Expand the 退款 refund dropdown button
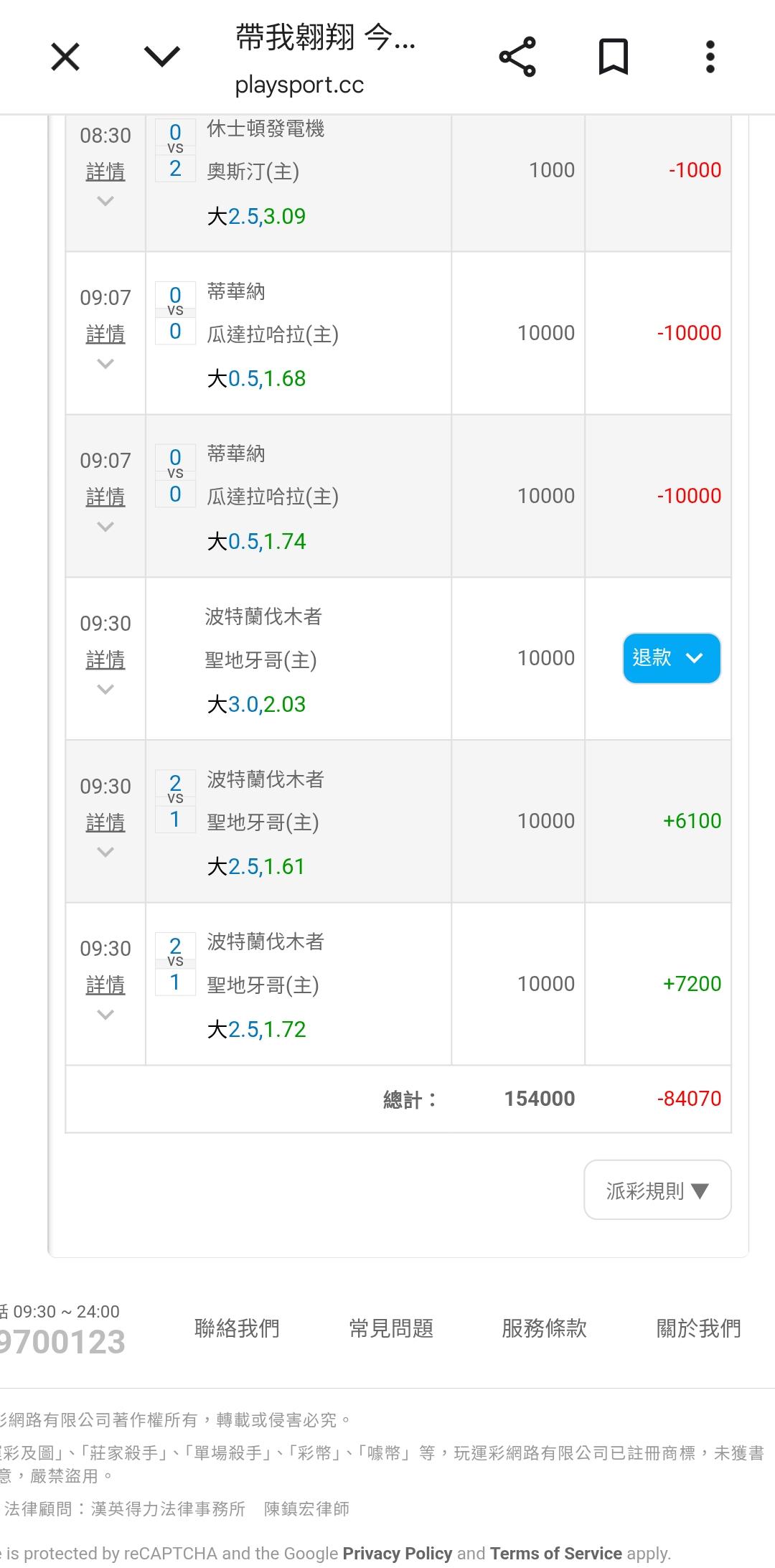Screen dimensions: 775x1568 pos(671,658)
